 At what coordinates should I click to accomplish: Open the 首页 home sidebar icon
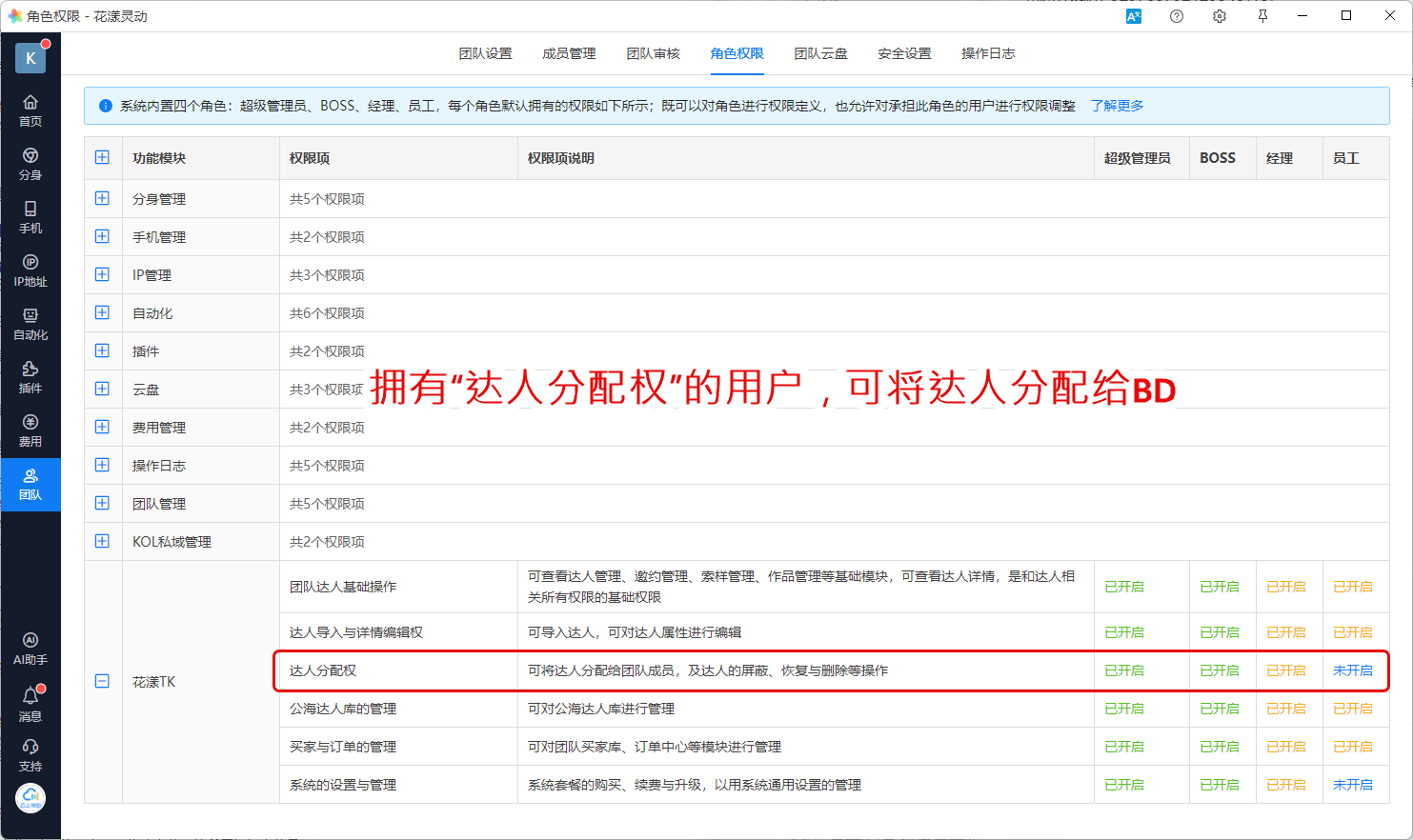pyautogui.click(x=30, y=110)
